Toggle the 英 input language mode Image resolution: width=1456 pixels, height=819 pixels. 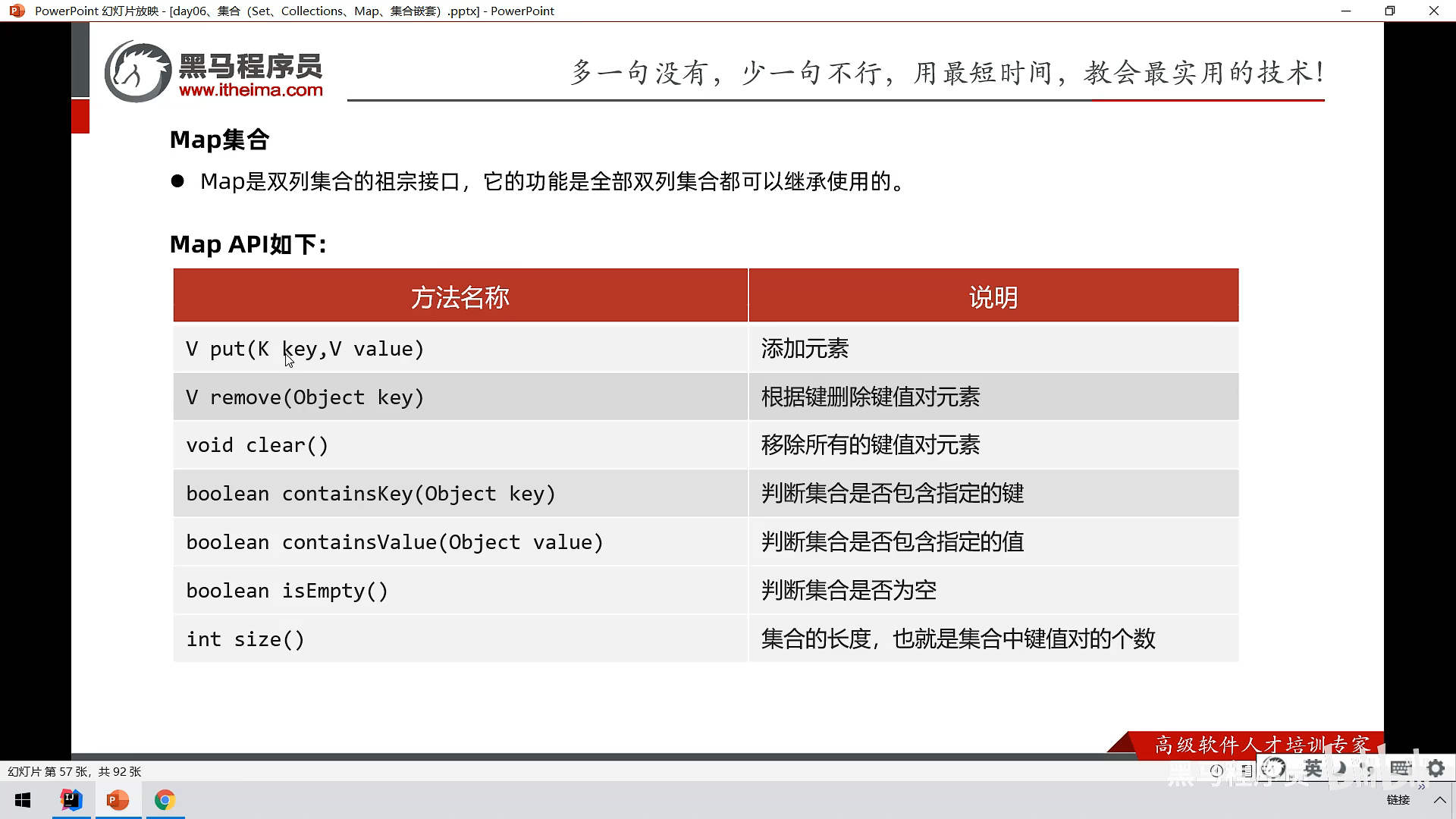tap(1313, 768)
